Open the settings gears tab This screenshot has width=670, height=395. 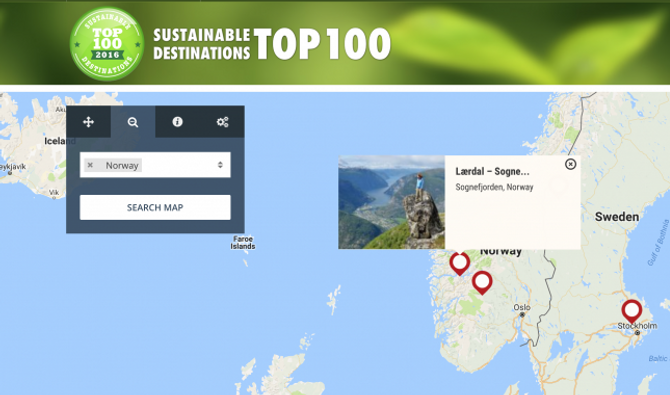[x=222, y=122]
